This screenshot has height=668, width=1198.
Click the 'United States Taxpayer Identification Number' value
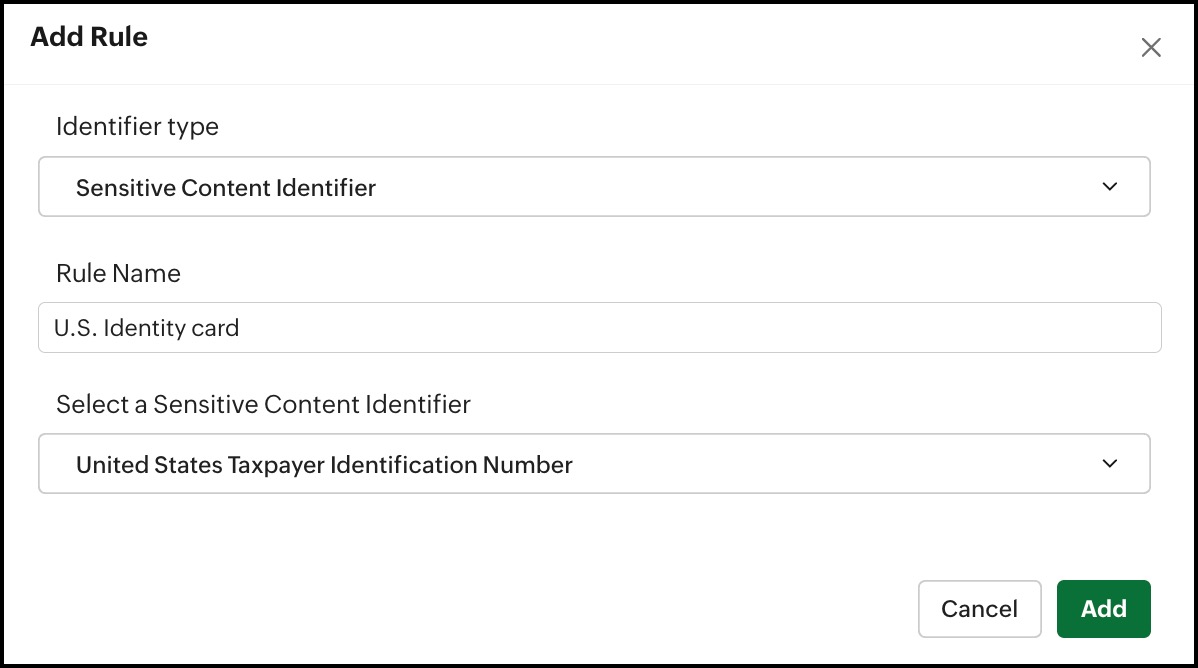324,464
